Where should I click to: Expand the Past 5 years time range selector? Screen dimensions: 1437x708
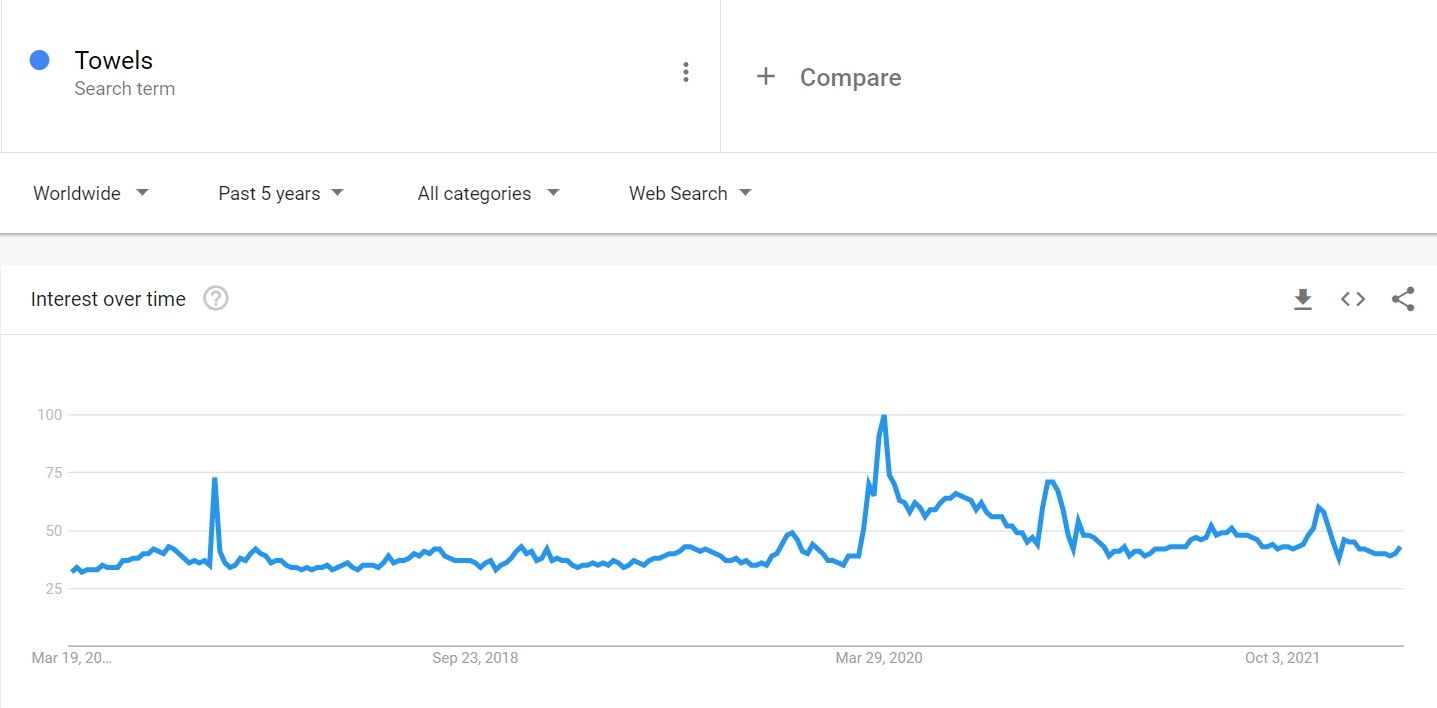280,193
